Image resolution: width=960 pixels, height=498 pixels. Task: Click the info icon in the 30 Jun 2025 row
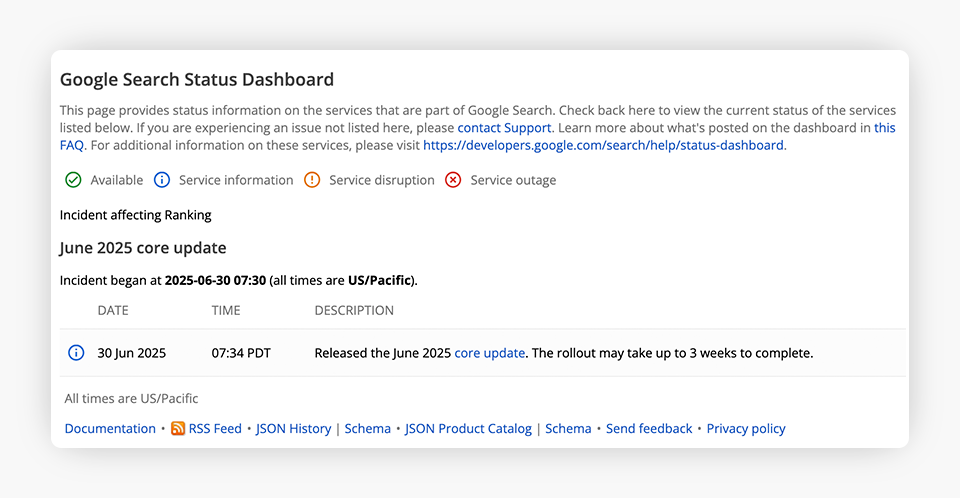point(76,353)
